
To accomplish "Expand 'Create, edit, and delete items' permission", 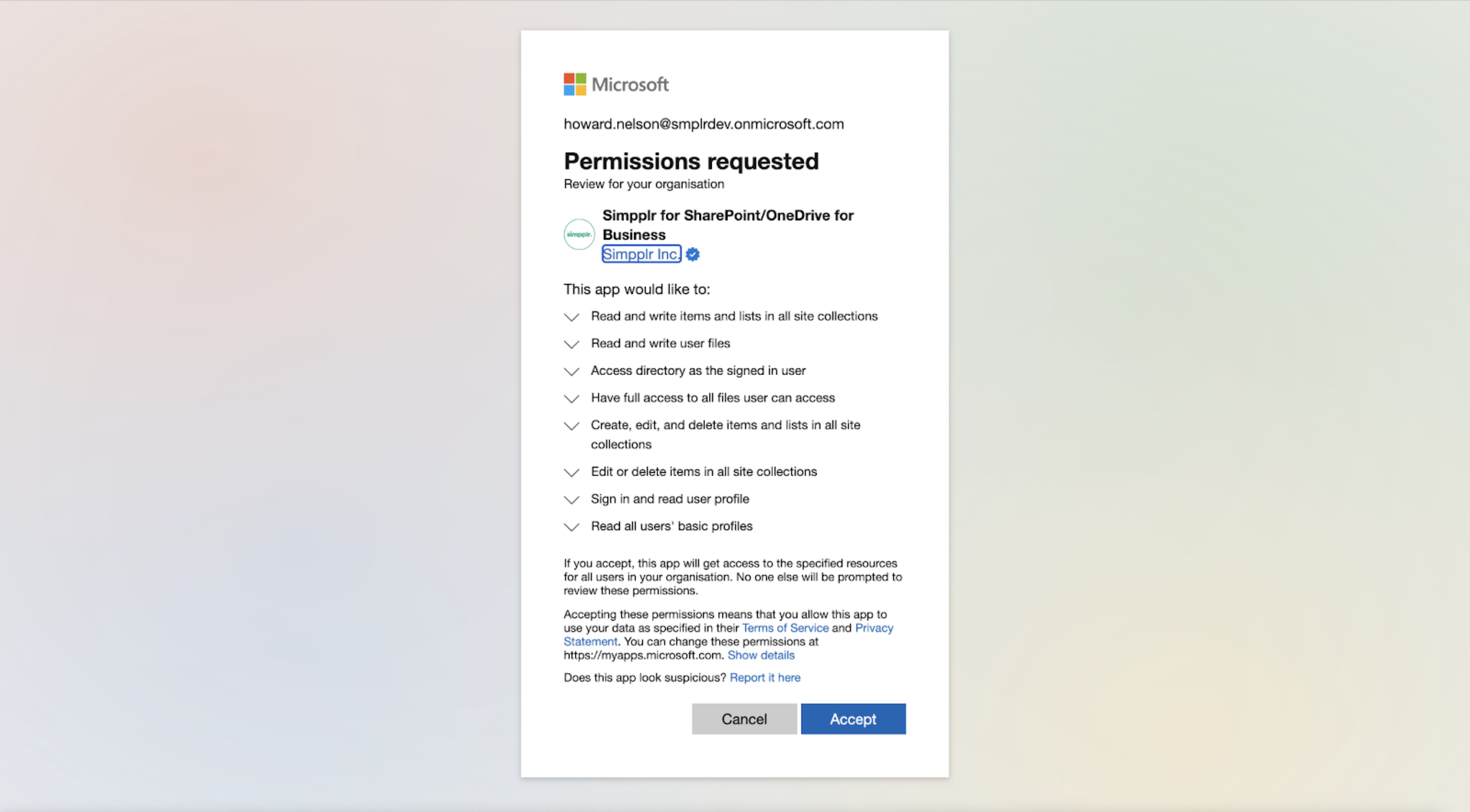I will click(572, 426).
